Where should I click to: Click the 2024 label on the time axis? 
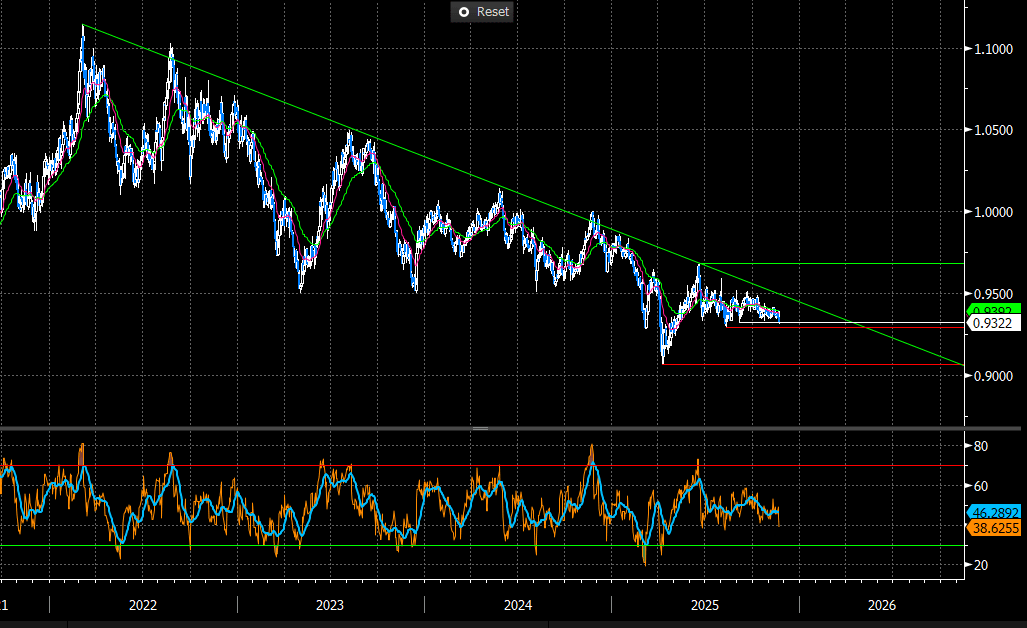[x=517, y=605]
